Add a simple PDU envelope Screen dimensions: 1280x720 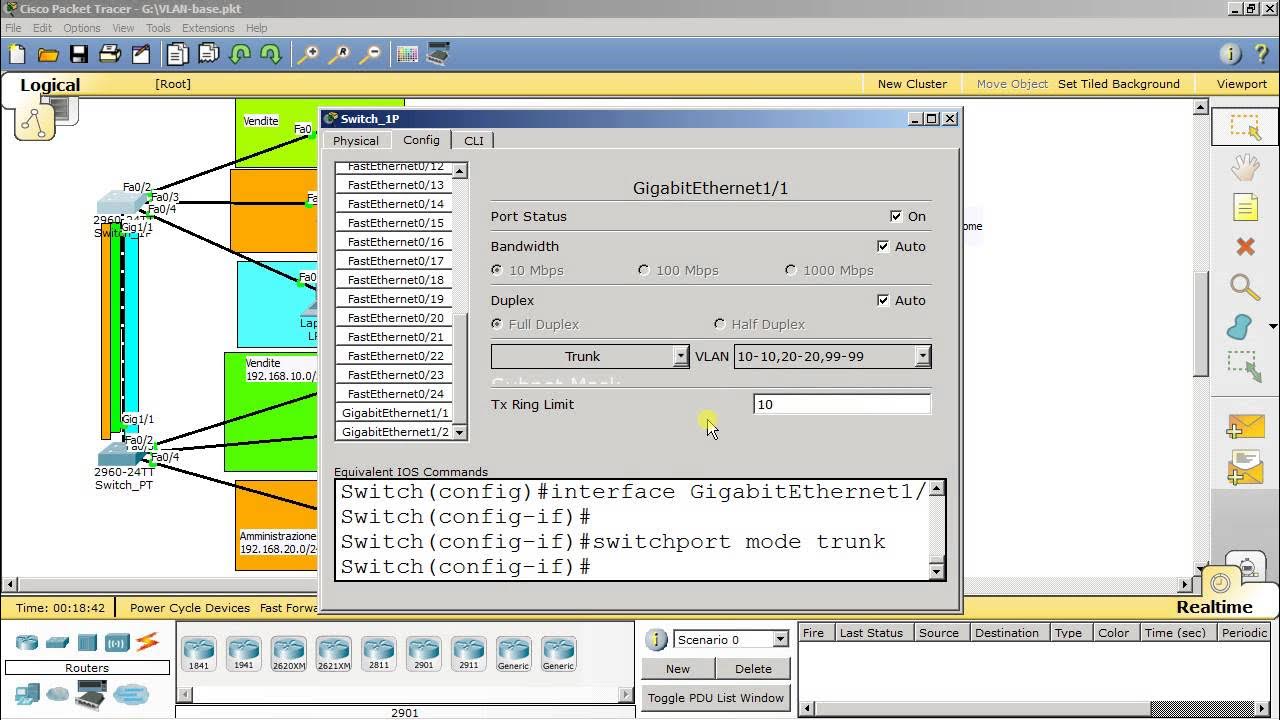tap(1245, 427)
